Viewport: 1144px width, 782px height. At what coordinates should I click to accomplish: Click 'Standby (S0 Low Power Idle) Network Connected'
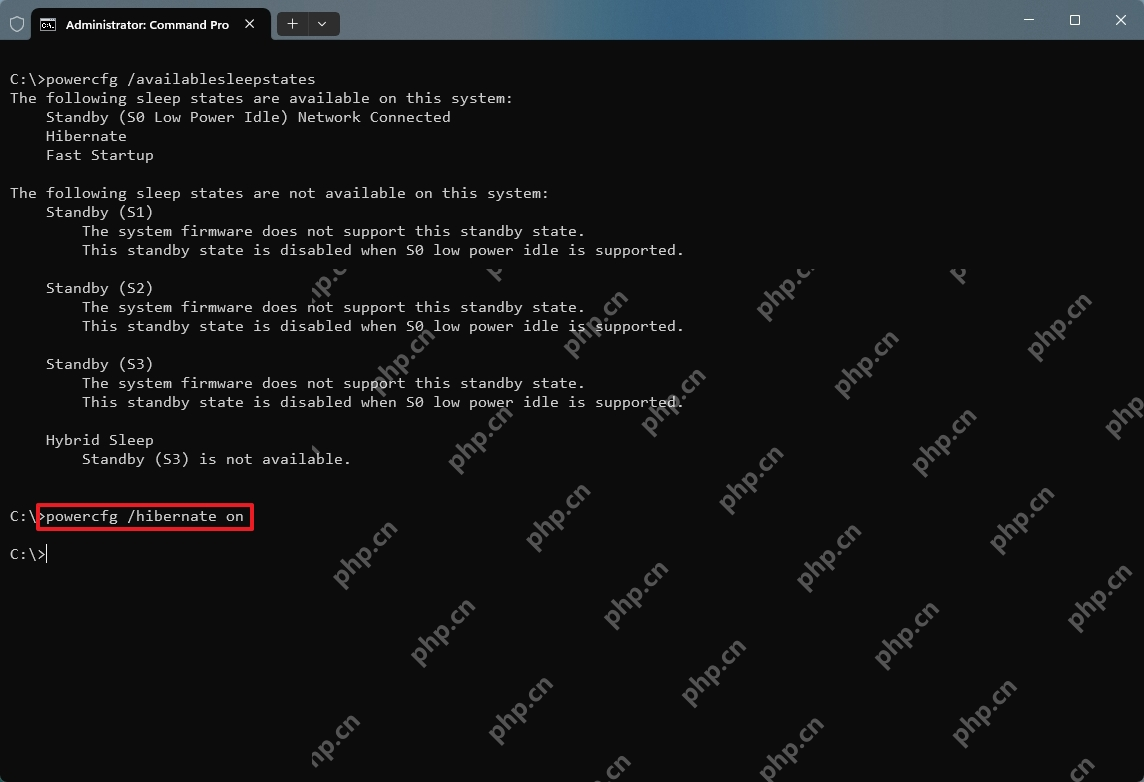(248, 117)
